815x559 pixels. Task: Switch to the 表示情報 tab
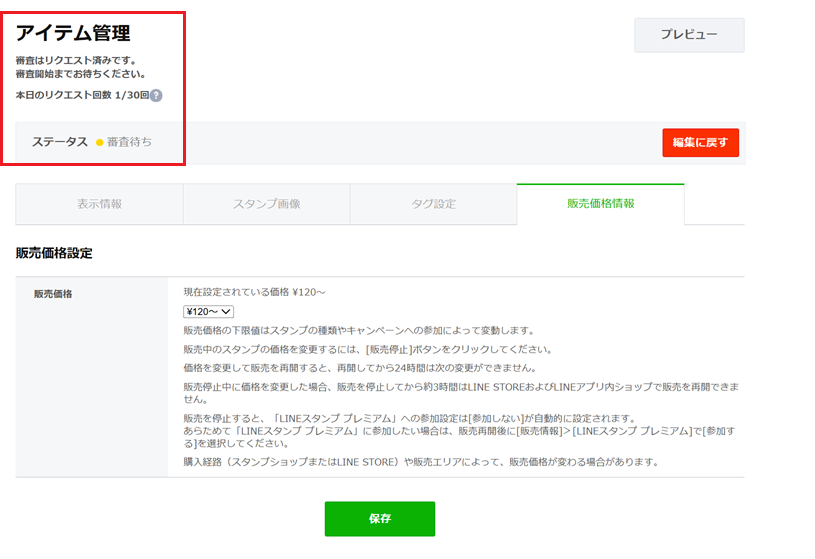click(x=99, y=204)
